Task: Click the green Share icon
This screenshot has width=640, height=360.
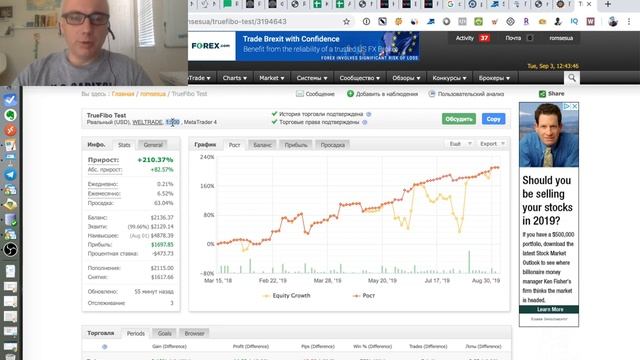Action: (x=542, y=94)
